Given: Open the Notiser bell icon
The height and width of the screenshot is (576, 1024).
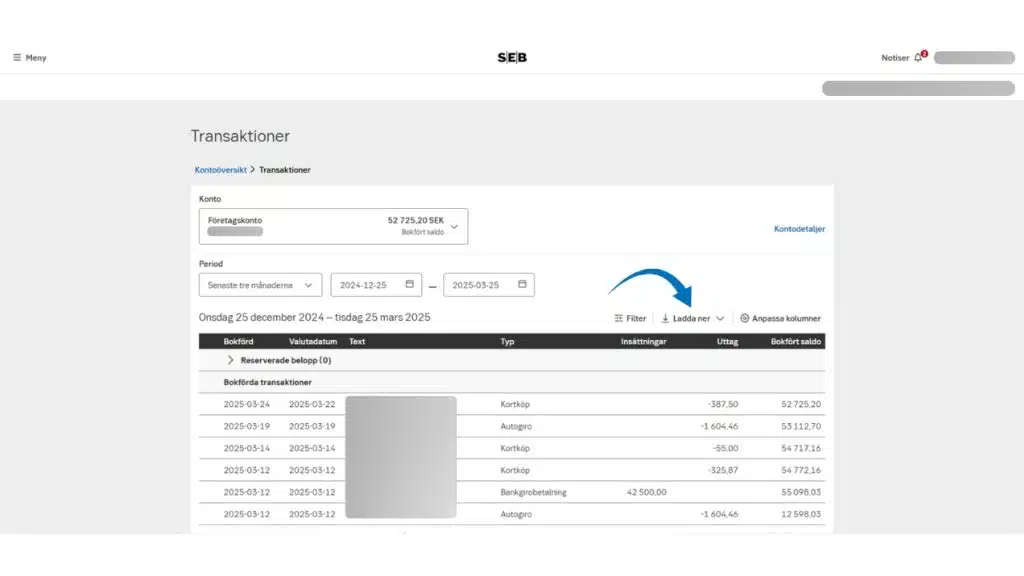Looking at the screenshot, I should pyautogui.click(x=918, y=57).
